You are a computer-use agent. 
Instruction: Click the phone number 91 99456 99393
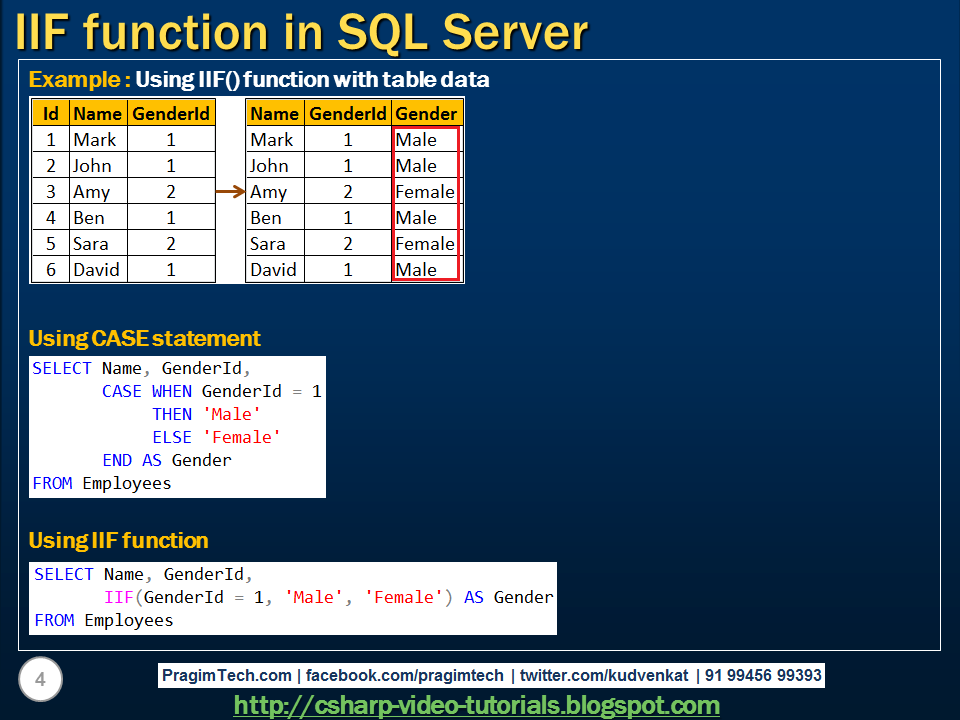click(x=763, y=675)
